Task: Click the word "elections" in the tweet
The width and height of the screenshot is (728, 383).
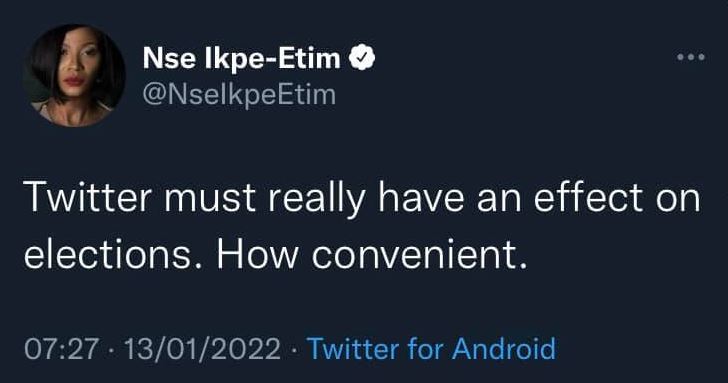Action: point(107,255)
